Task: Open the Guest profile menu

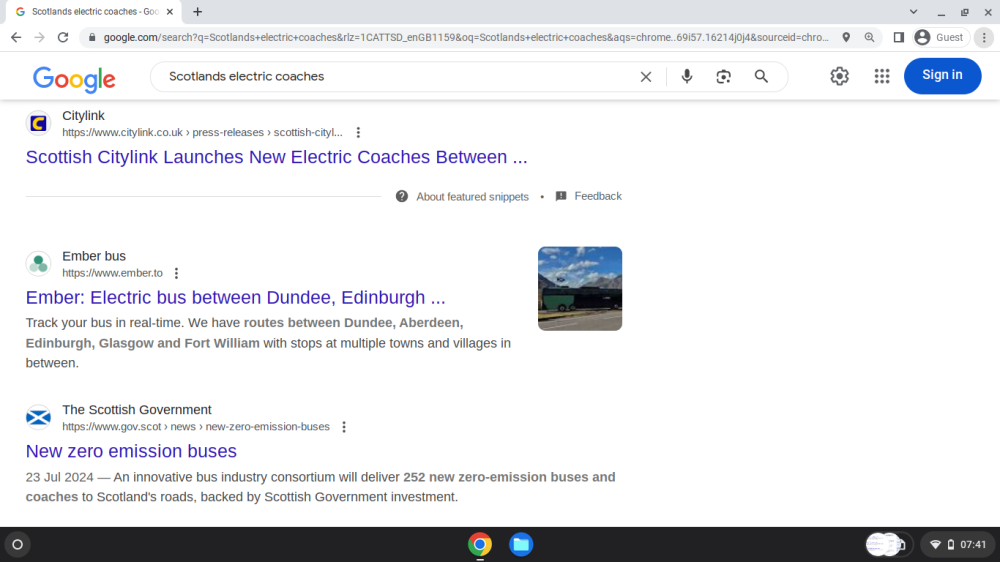Action: 939,38
